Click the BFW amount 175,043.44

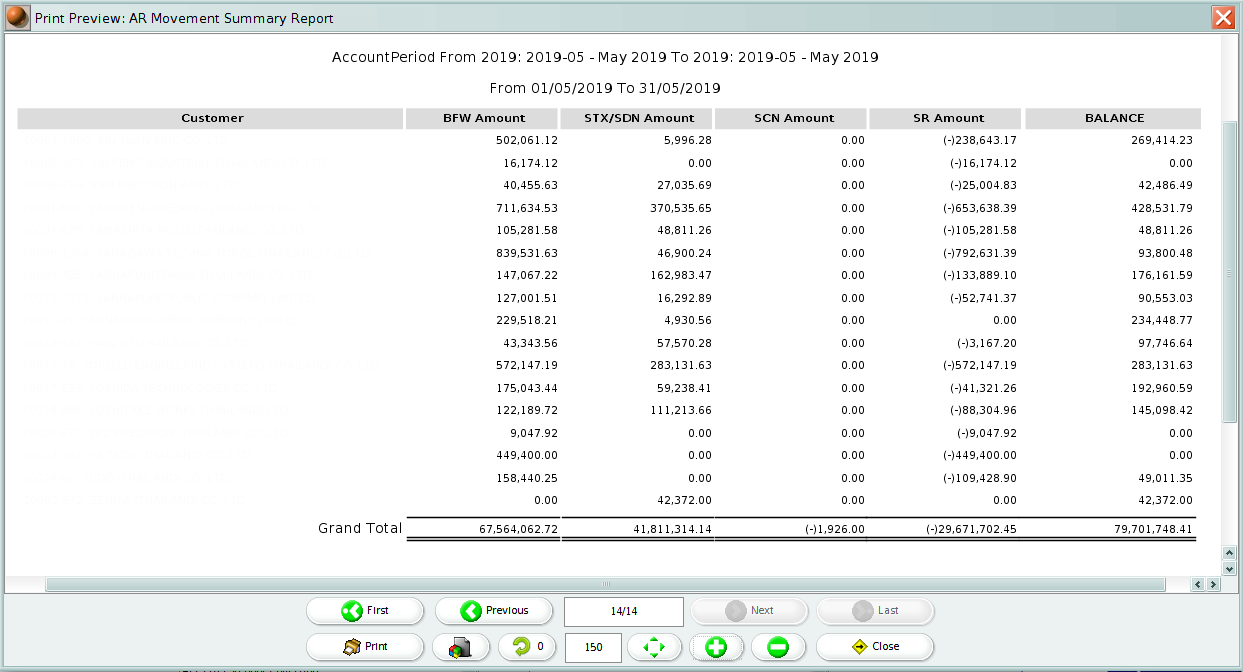coord(526,388)
